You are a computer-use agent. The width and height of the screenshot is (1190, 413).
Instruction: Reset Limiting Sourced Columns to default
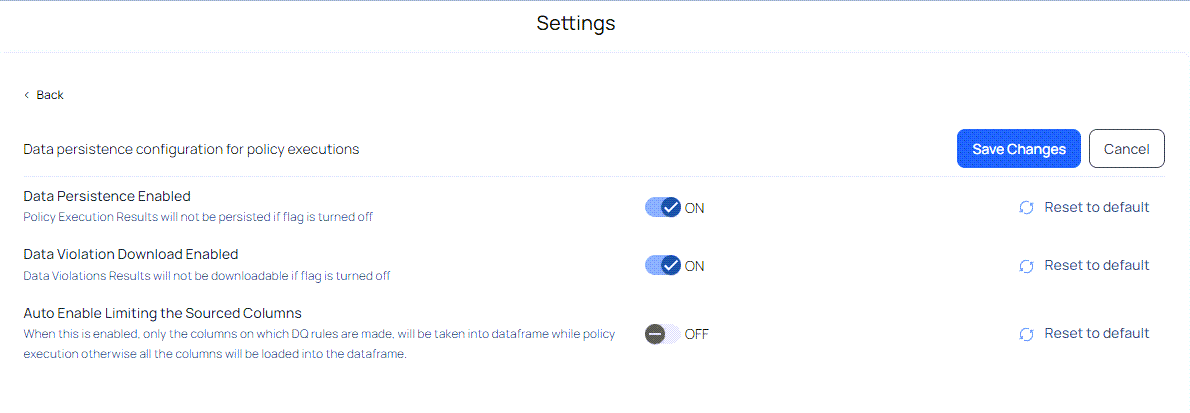(x=1085, y=333)
